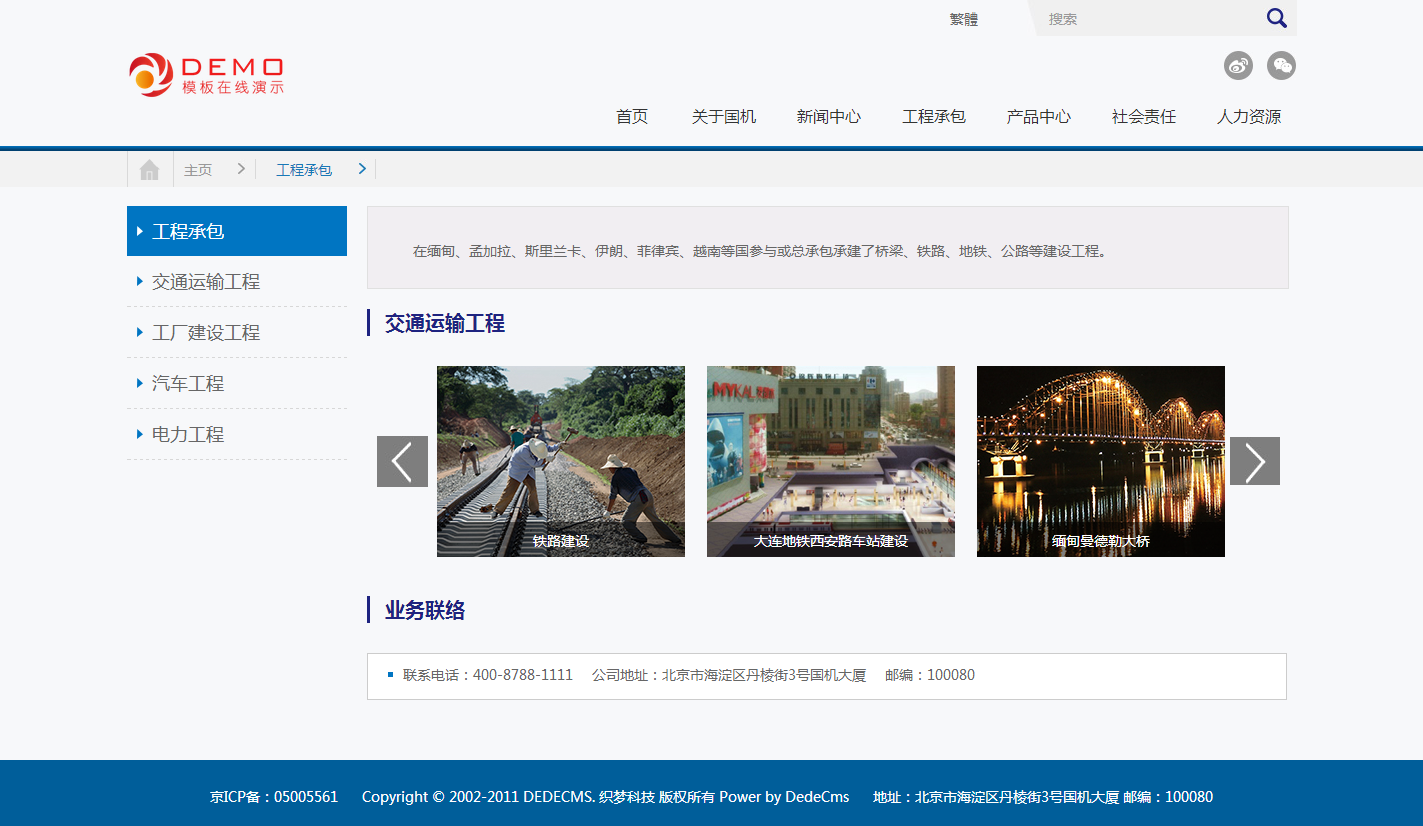The width and height of the screenshot is (1423, 826).
Task: Open the 关于国机 navigation menu
Action: pos(724,117)
